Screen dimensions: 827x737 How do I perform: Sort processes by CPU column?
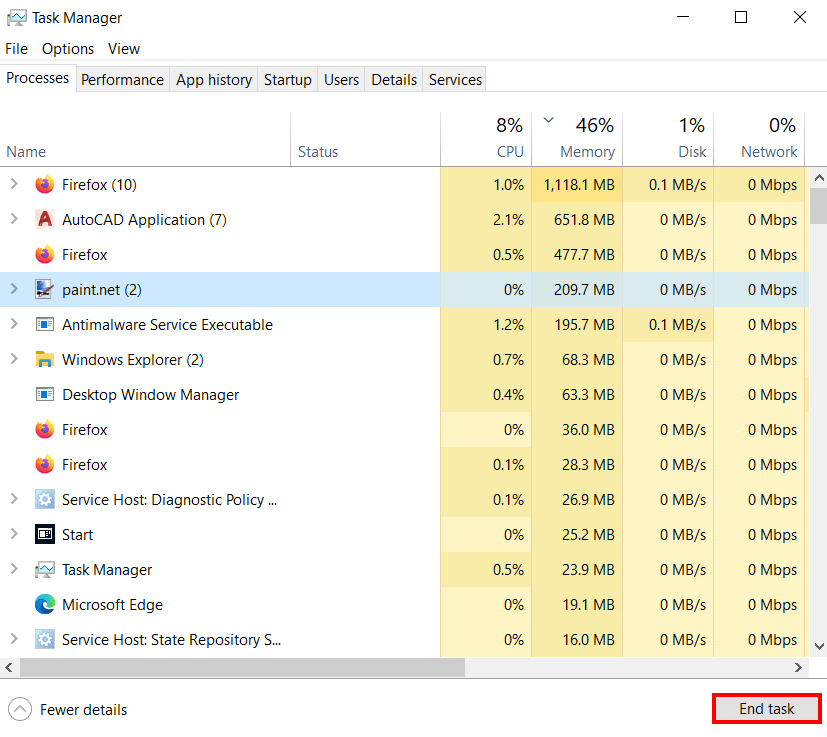486,140
